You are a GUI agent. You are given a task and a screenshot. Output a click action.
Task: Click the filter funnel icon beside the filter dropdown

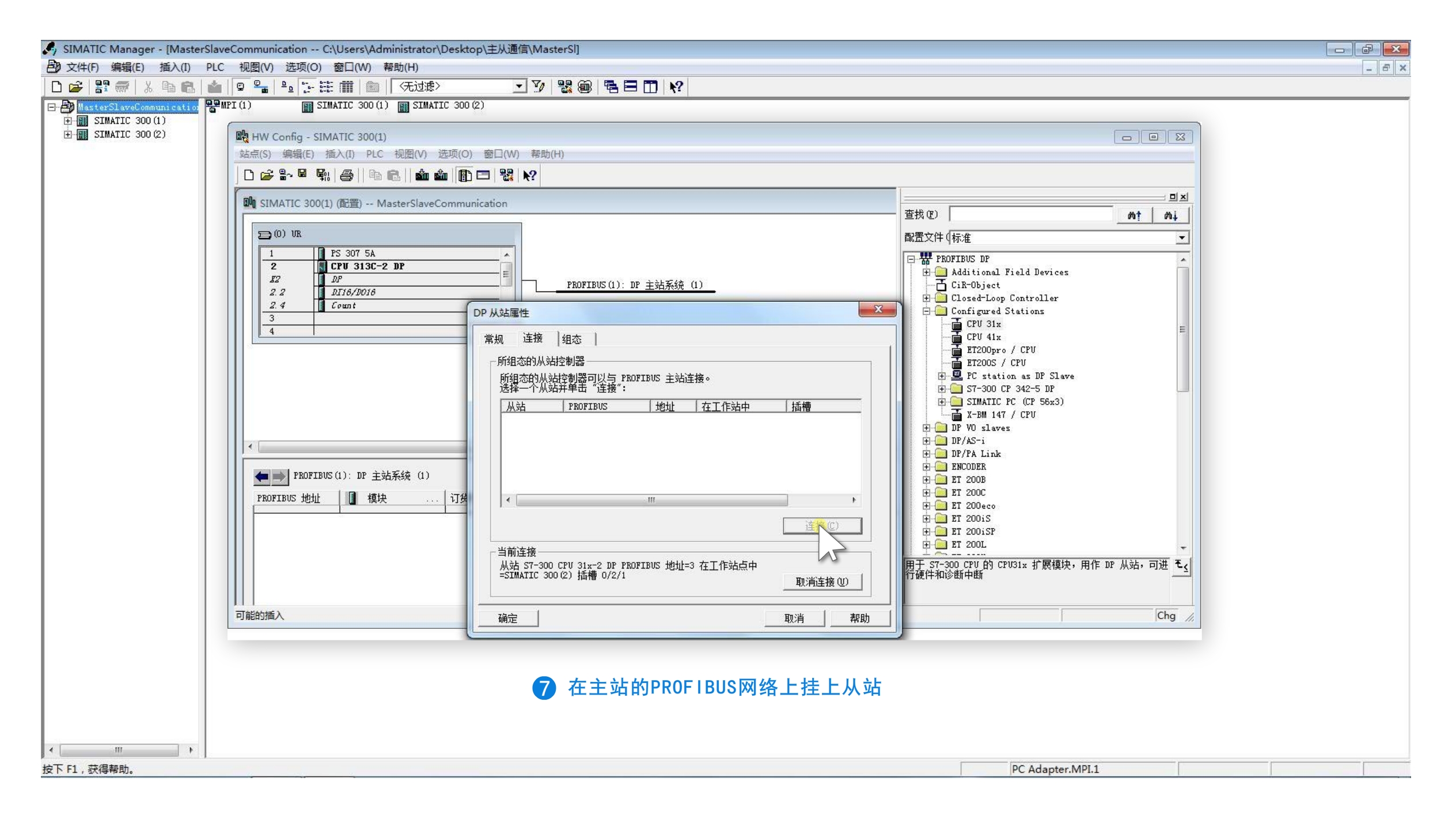pos(539,87)
